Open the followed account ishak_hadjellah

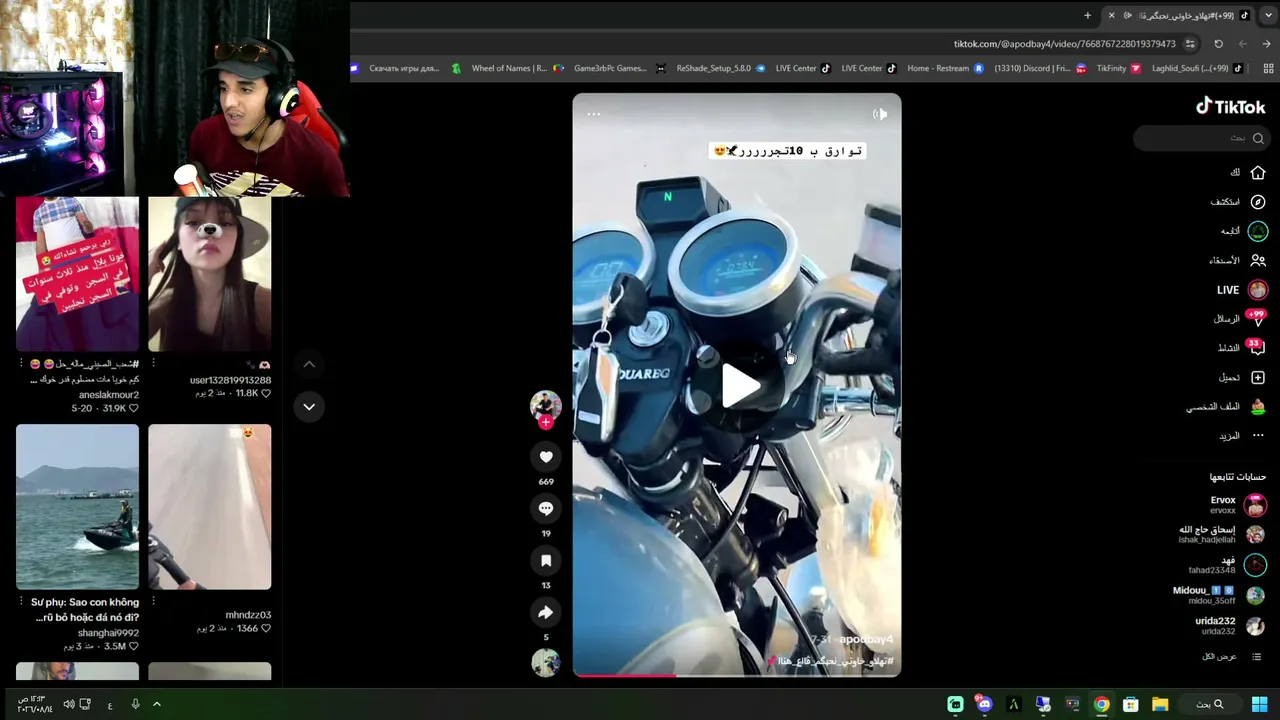tap(1222, 534)
